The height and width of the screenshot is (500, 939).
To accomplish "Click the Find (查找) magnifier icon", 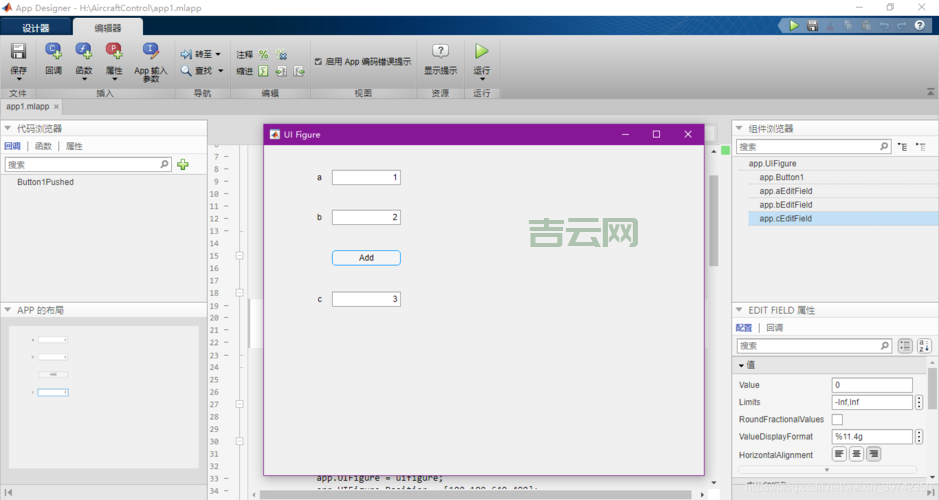I will [186, 71].
